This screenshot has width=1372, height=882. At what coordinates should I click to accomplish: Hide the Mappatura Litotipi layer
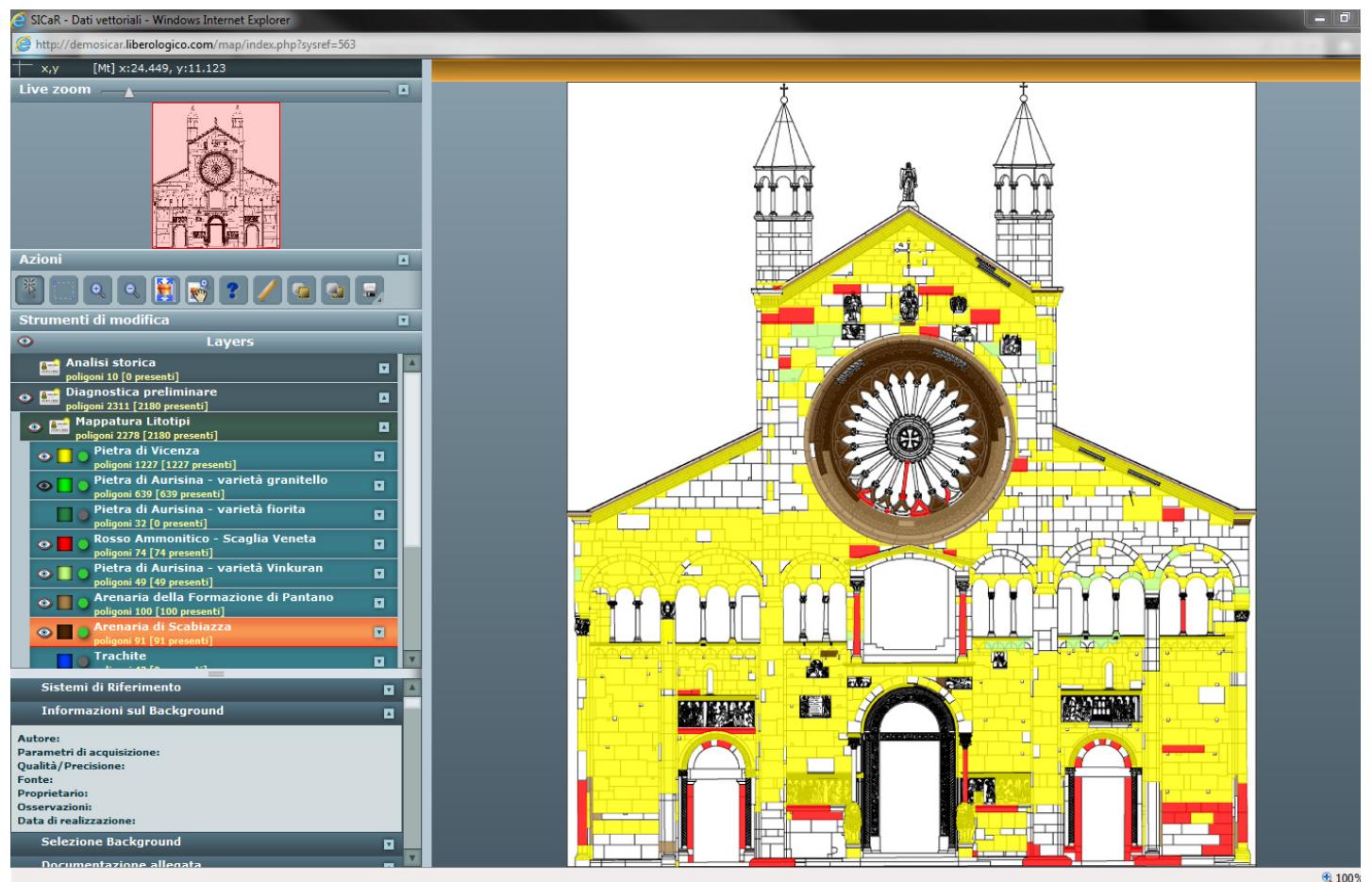click(35, 427)
